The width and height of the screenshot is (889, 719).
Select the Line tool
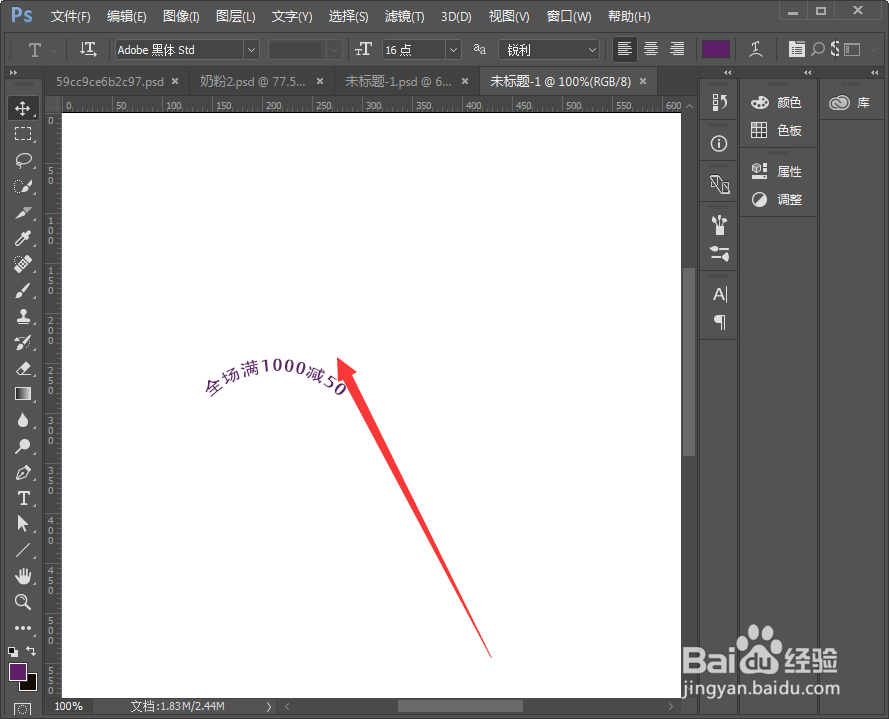point(23,549)
